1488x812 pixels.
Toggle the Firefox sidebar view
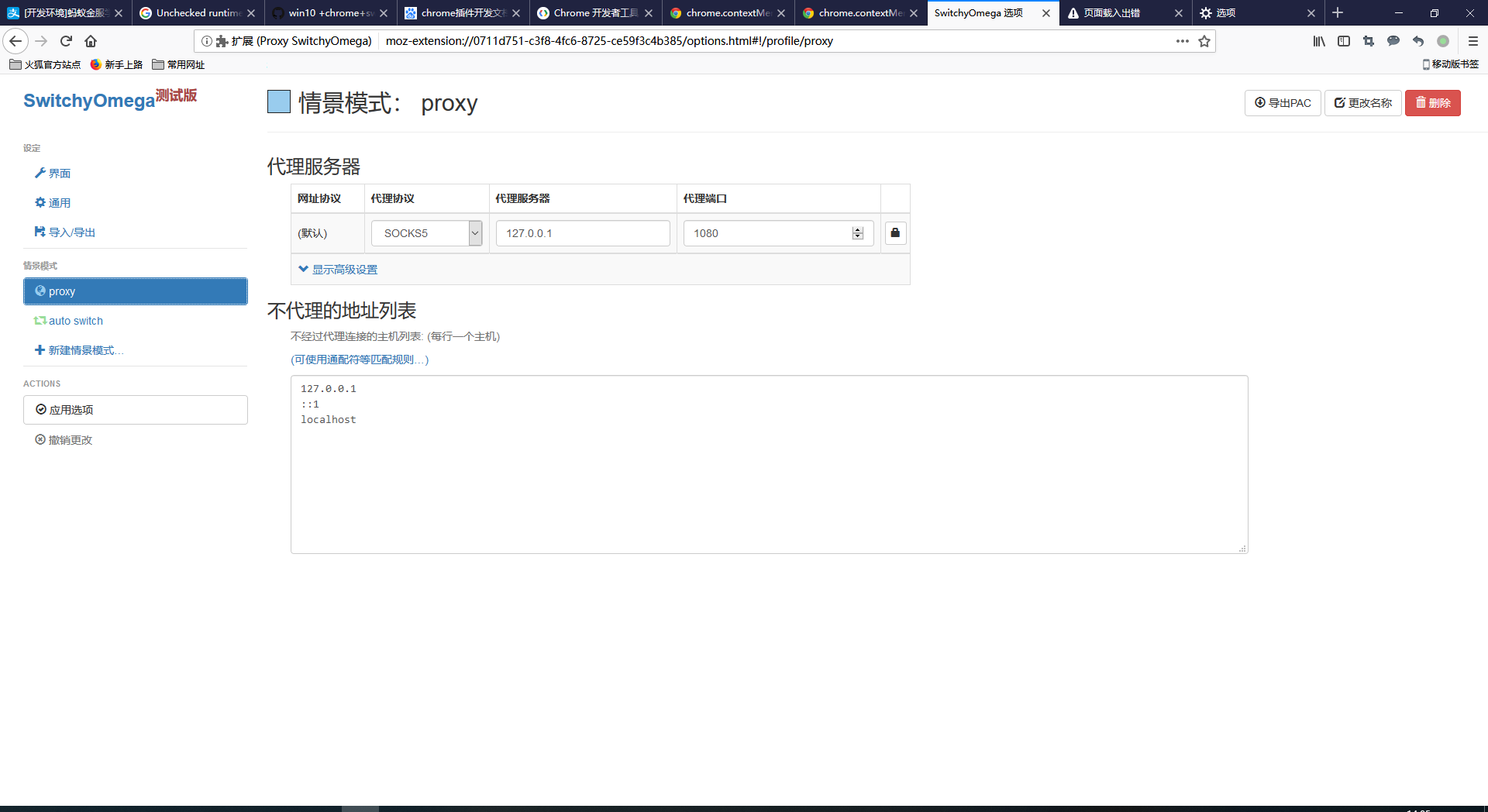(x=1344, y=41)
